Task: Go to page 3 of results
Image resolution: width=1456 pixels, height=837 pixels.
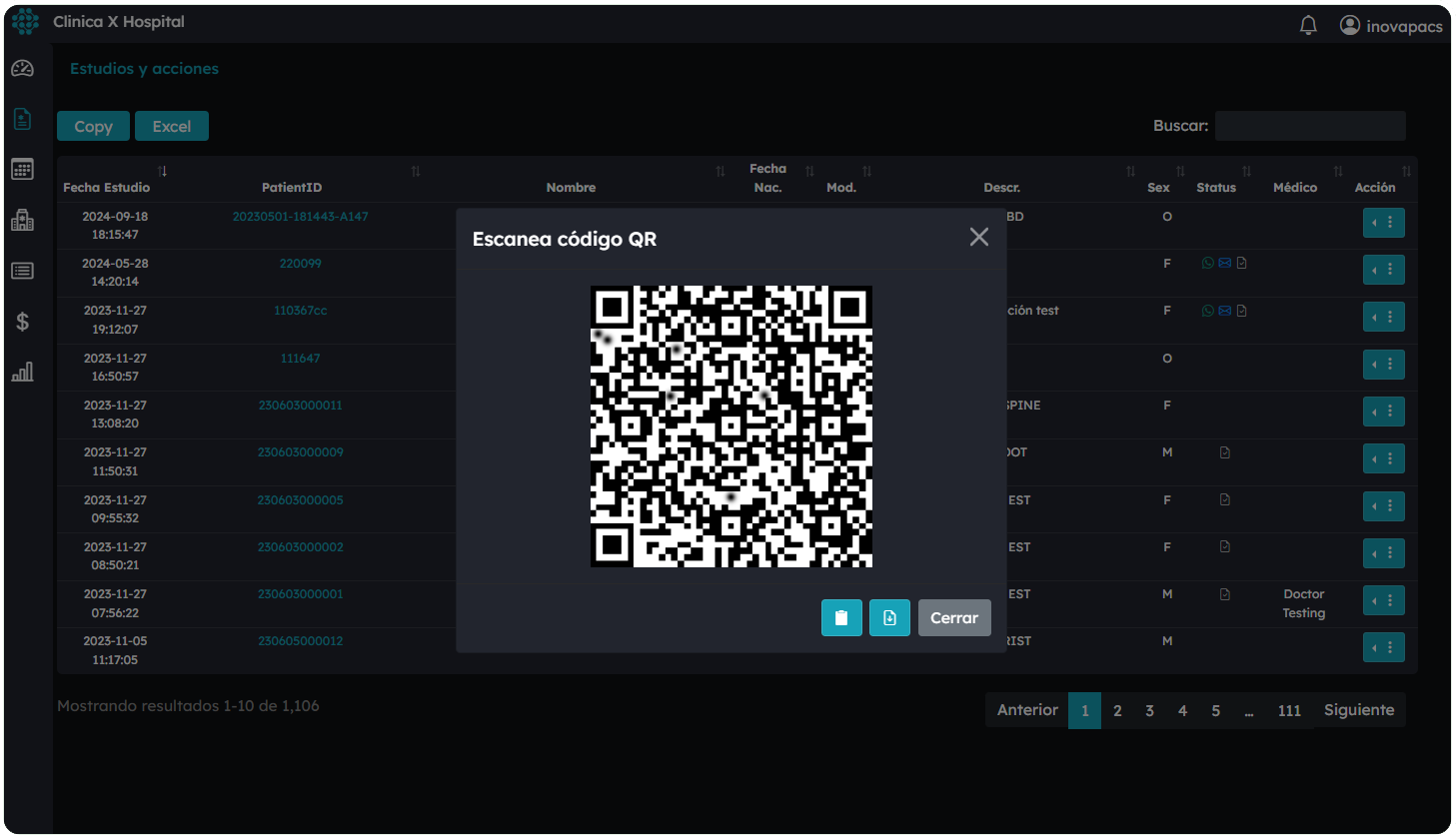Action: tap(1149, 710)
